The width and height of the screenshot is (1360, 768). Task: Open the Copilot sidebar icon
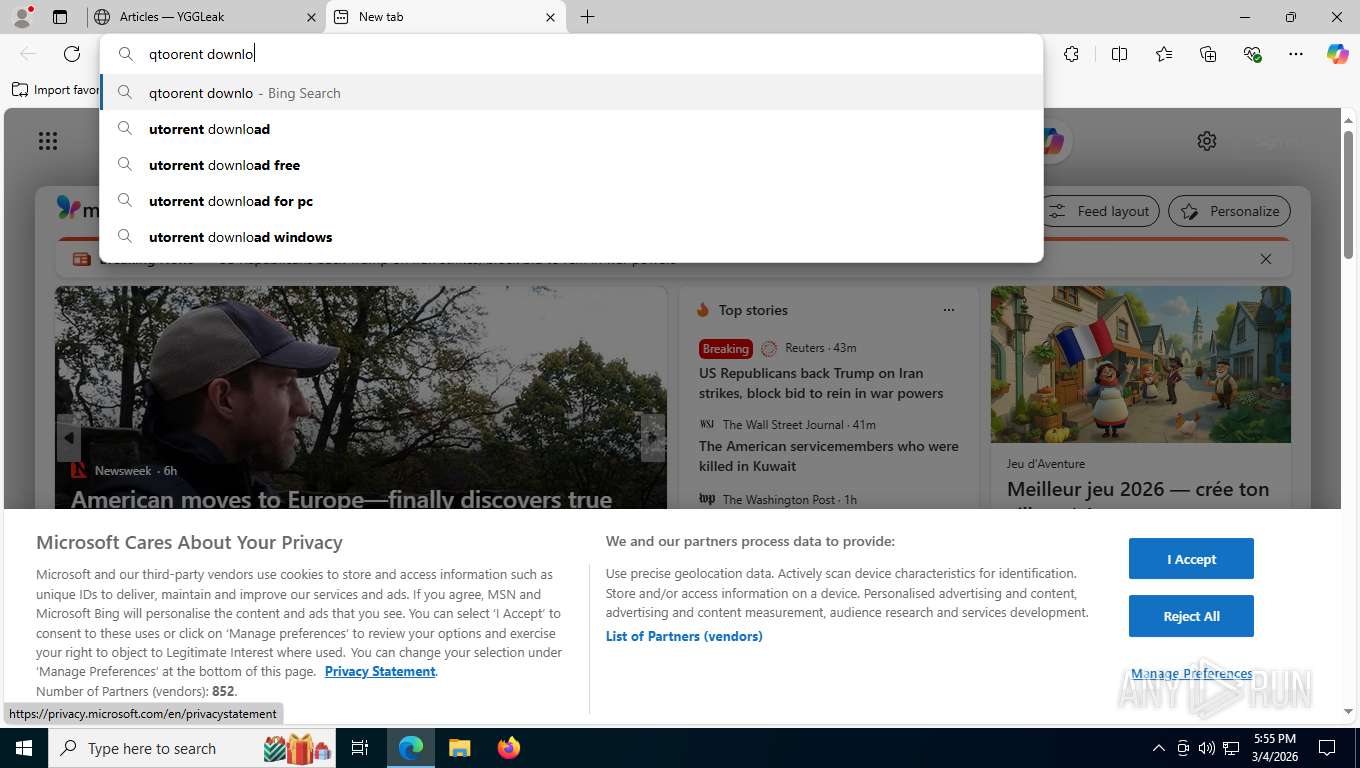(x=1338, y=54)
